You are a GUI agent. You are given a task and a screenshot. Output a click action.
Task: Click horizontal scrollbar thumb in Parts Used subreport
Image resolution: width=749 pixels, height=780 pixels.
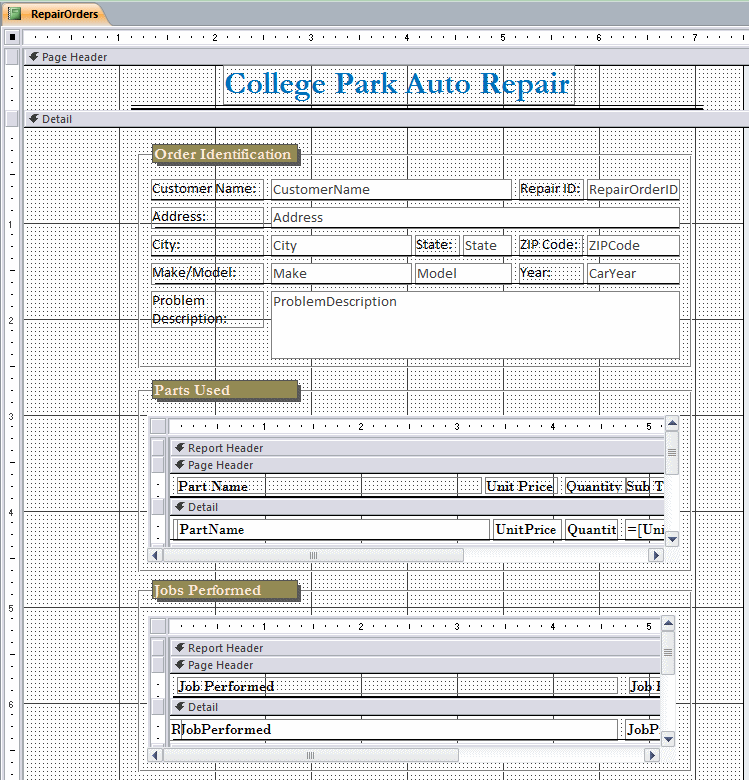[x=313, y=555]
